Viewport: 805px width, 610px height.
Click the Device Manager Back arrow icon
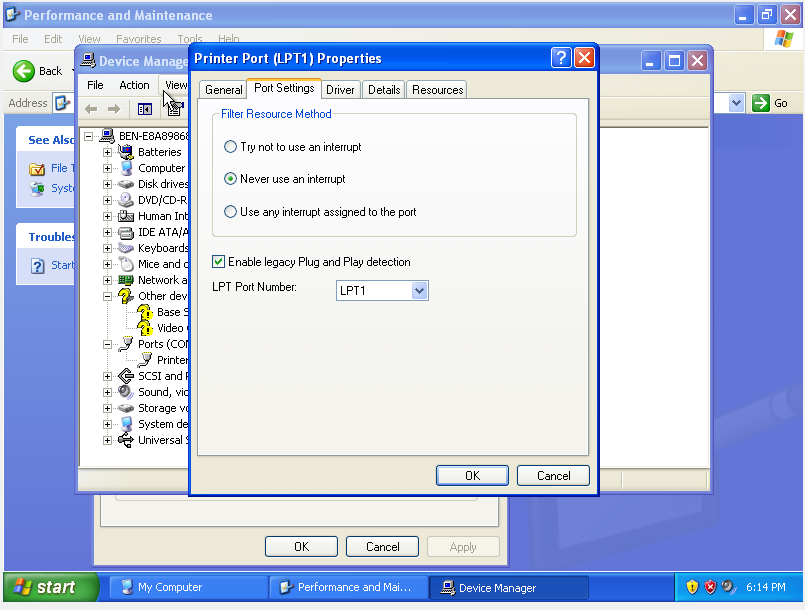91,109
